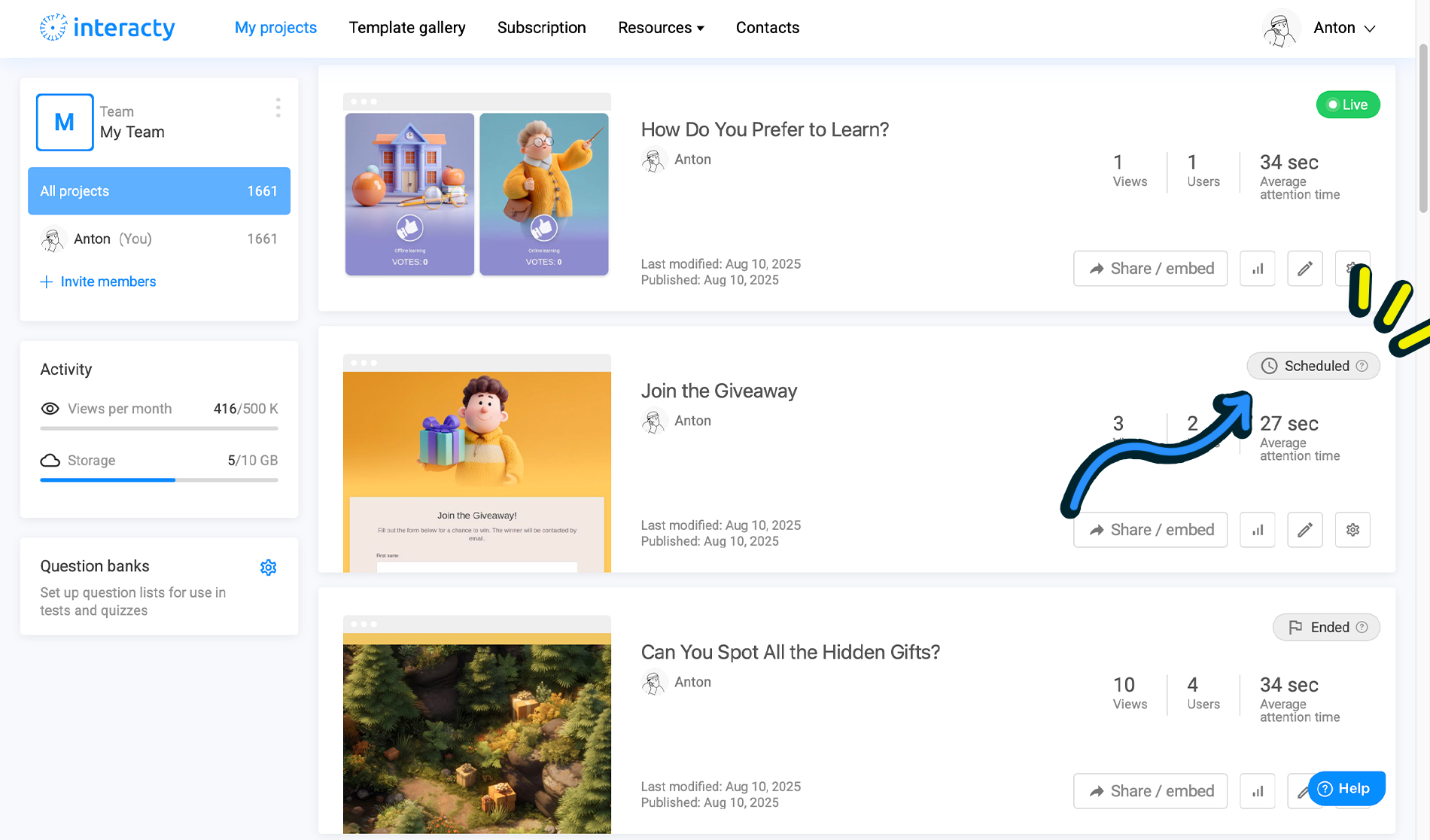Click the Live status badge
The image size is (1430, 840).
[1347, 105]
